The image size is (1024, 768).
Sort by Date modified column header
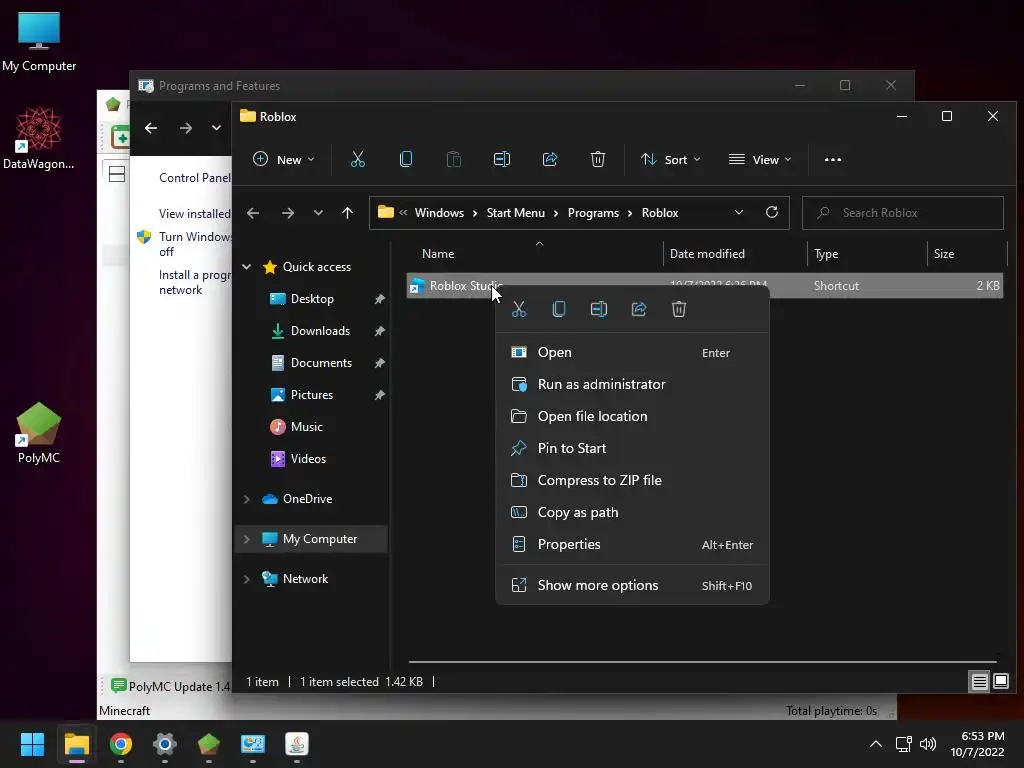click(735, 254)
